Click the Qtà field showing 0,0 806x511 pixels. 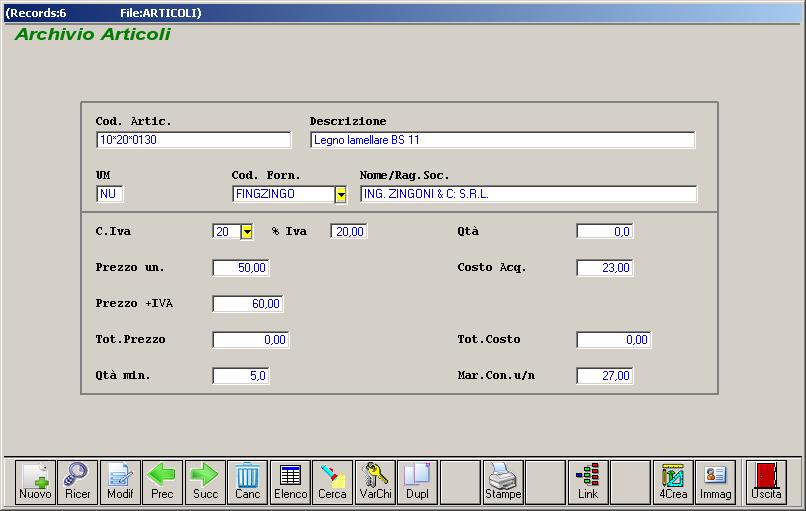(604, 232)
